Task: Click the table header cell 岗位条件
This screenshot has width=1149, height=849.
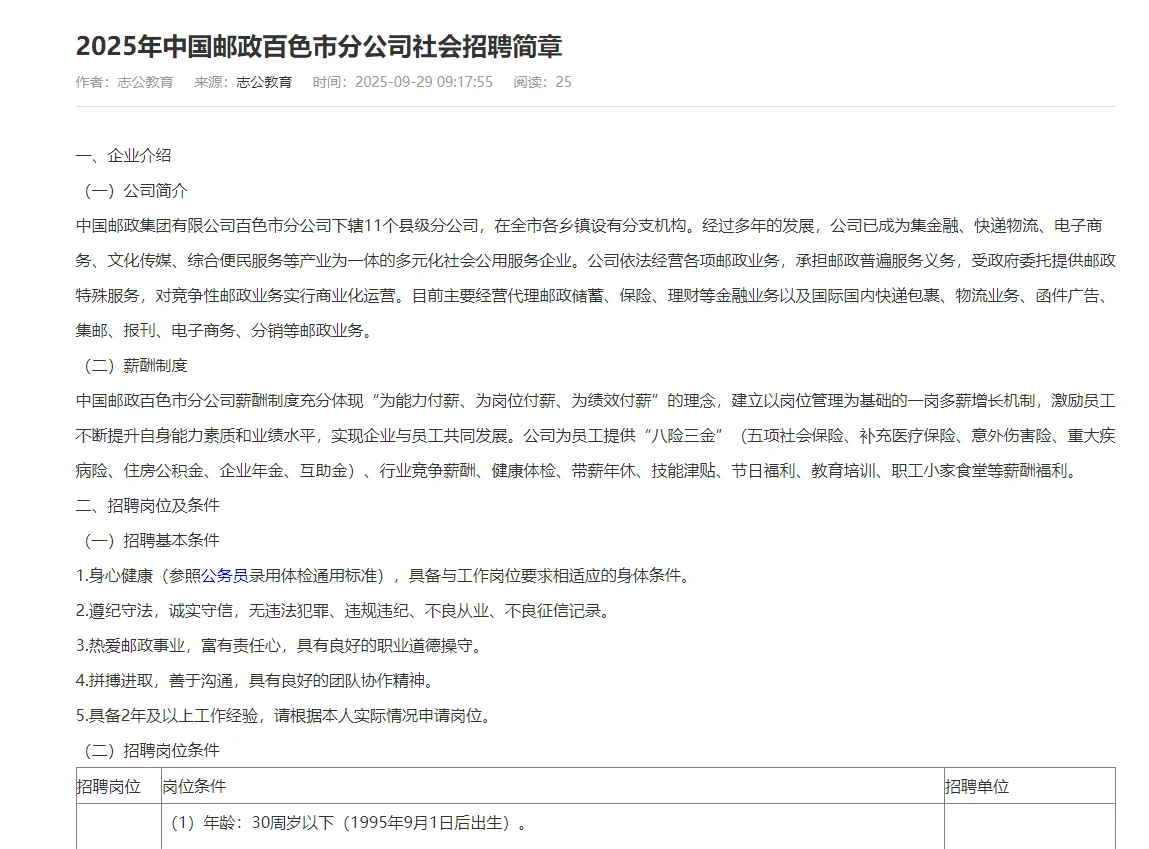Action: point(553,787)
